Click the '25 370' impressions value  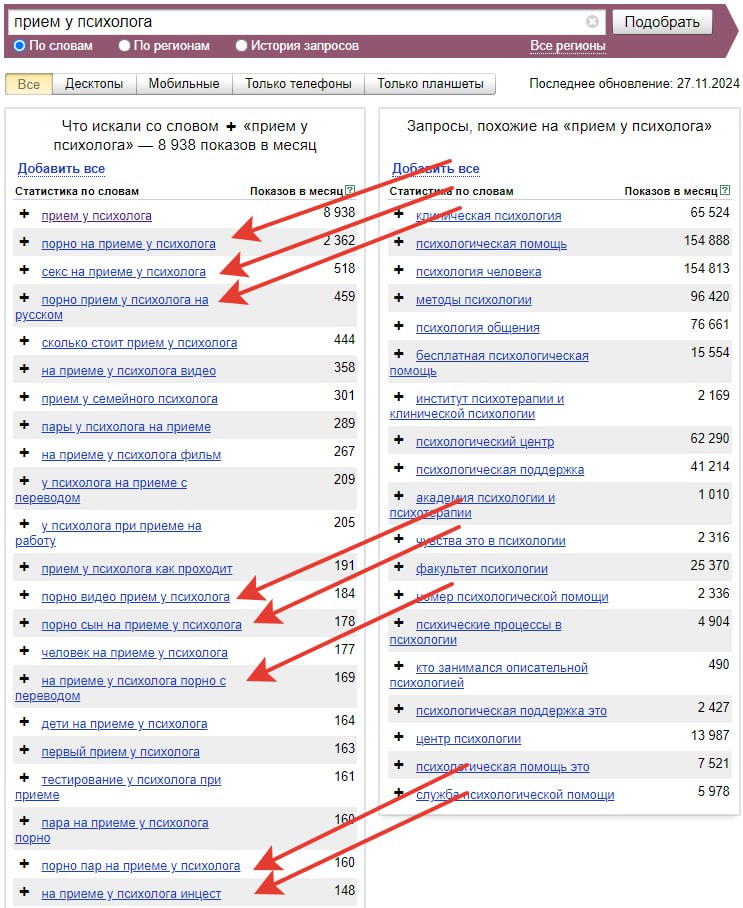709,565
